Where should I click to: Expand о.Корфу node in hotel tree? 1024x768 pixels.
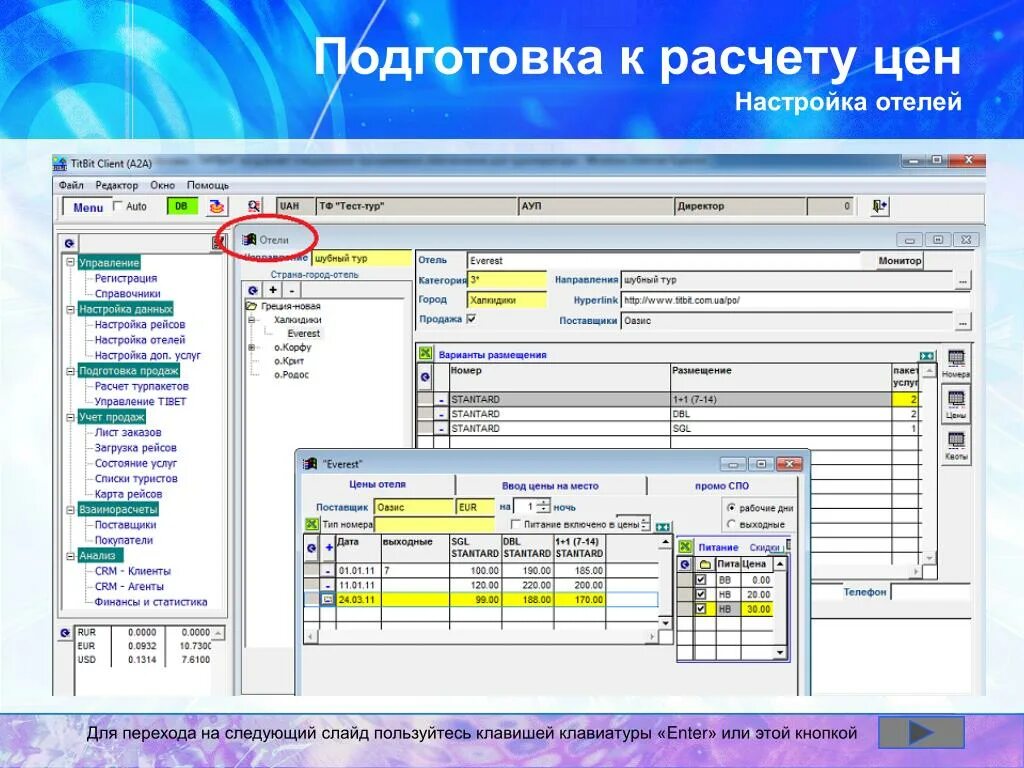click(251, 347)
